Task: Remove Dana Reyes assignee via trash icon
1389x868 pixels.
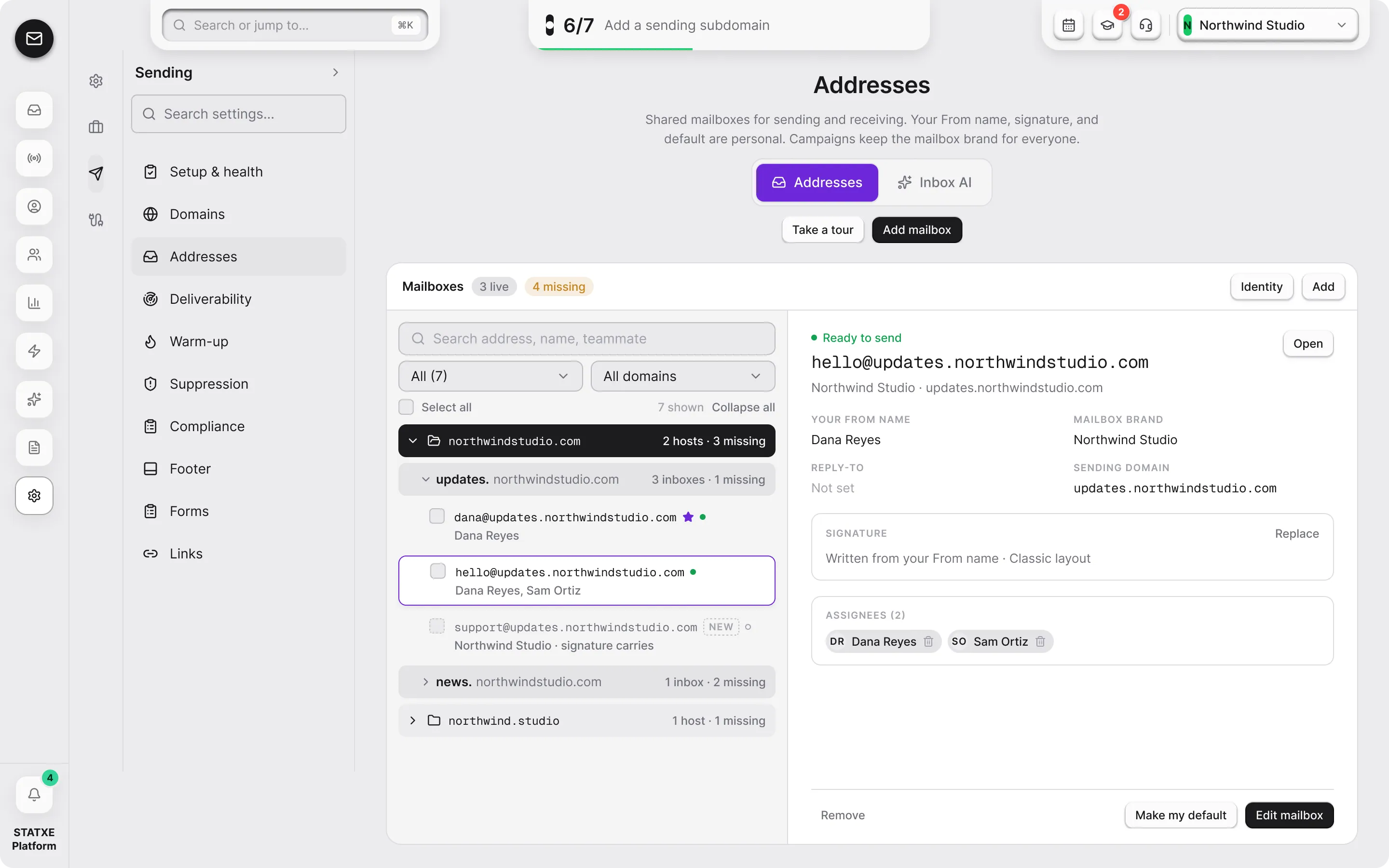Action: [x=928, y=641]
